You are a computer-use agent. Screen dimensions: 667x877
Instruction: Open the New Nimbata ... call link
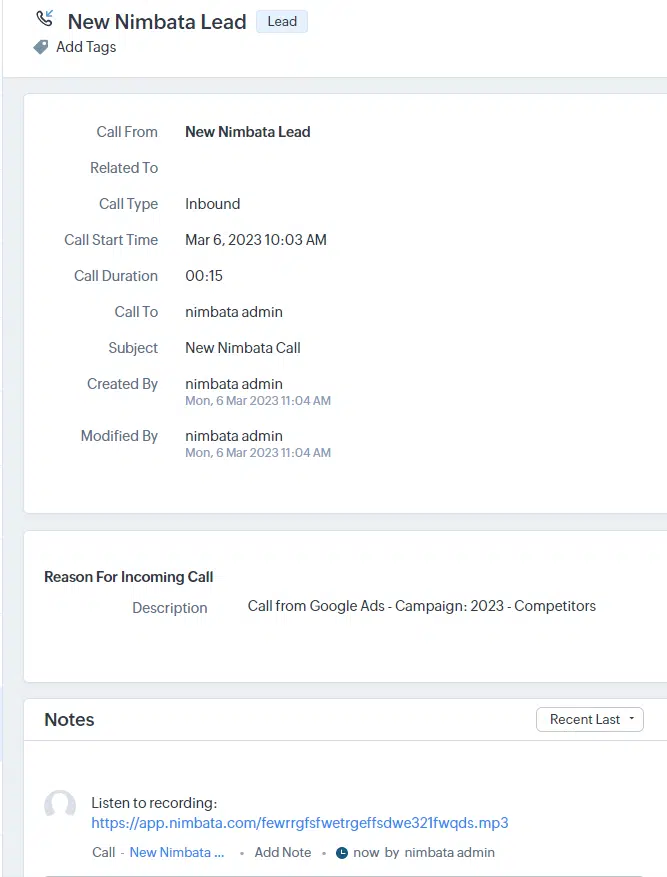click(177, 852)
